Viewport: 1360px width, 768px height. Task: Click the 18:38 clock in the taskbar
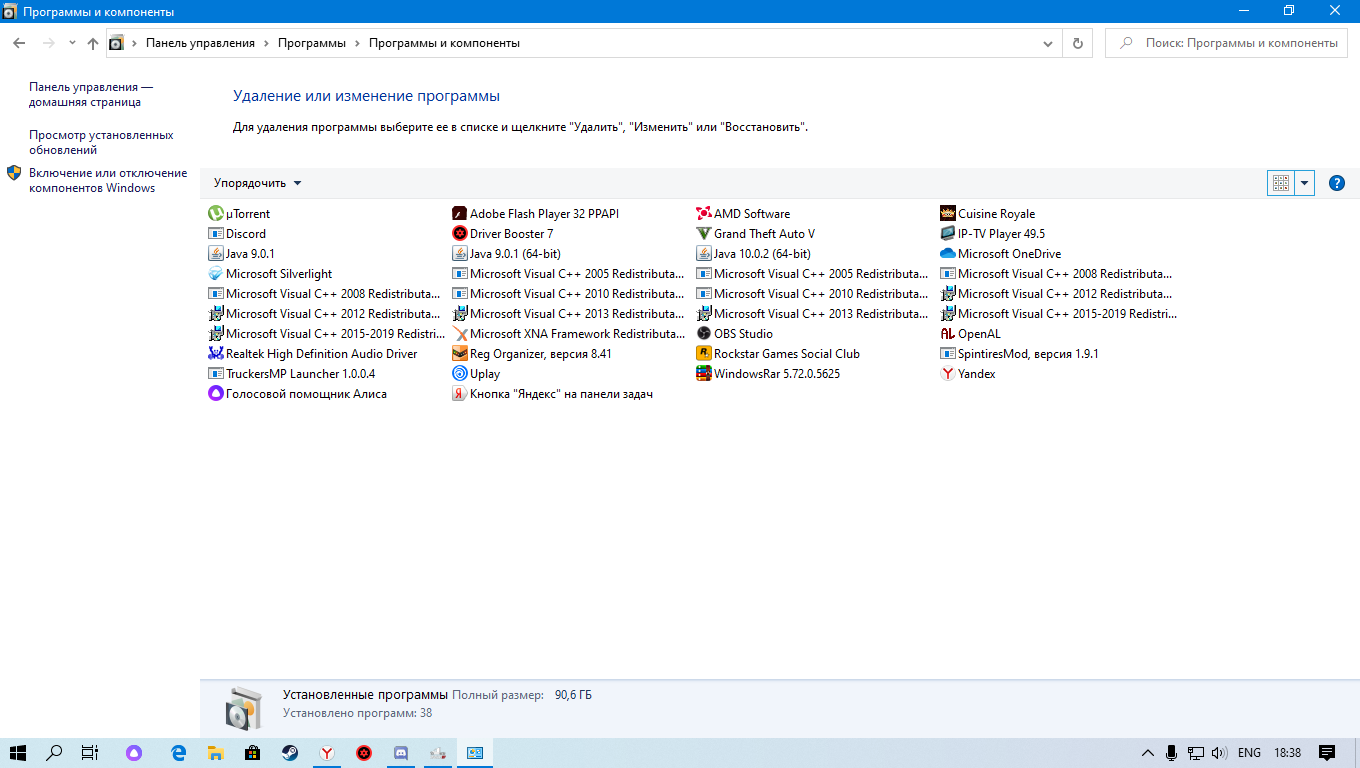1289,753
